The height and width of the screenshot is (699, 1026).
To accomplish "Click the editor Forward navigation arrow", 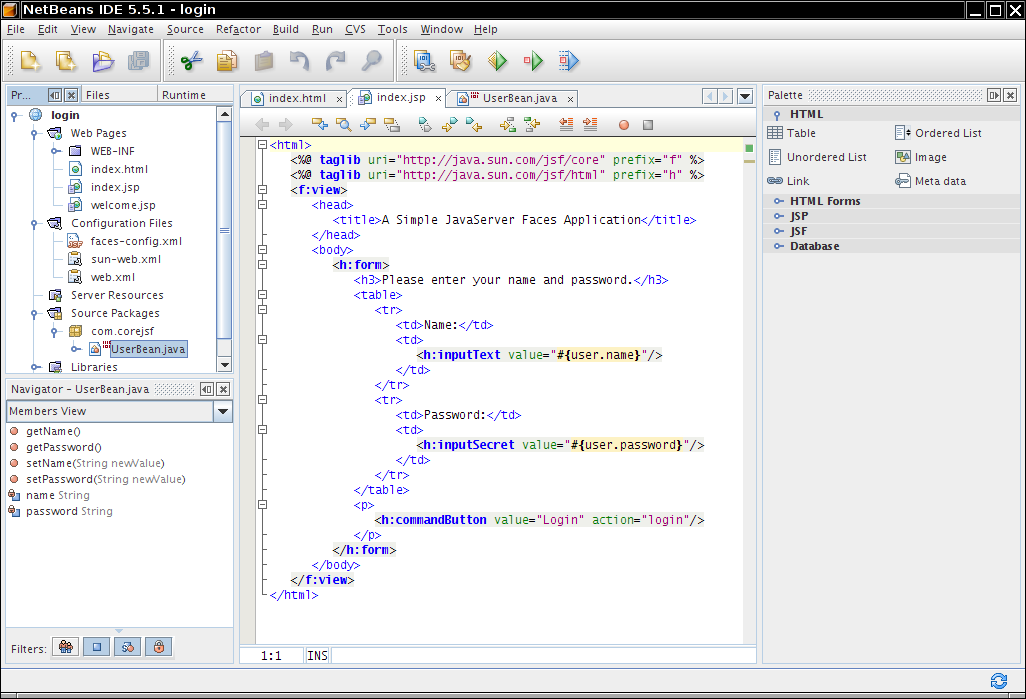I will 285,124.
